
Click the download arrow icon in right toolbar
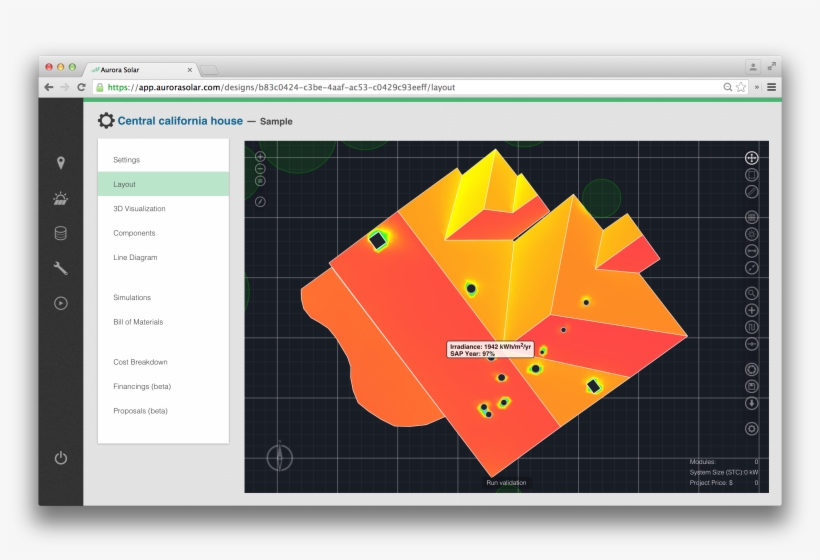point(752,403)
